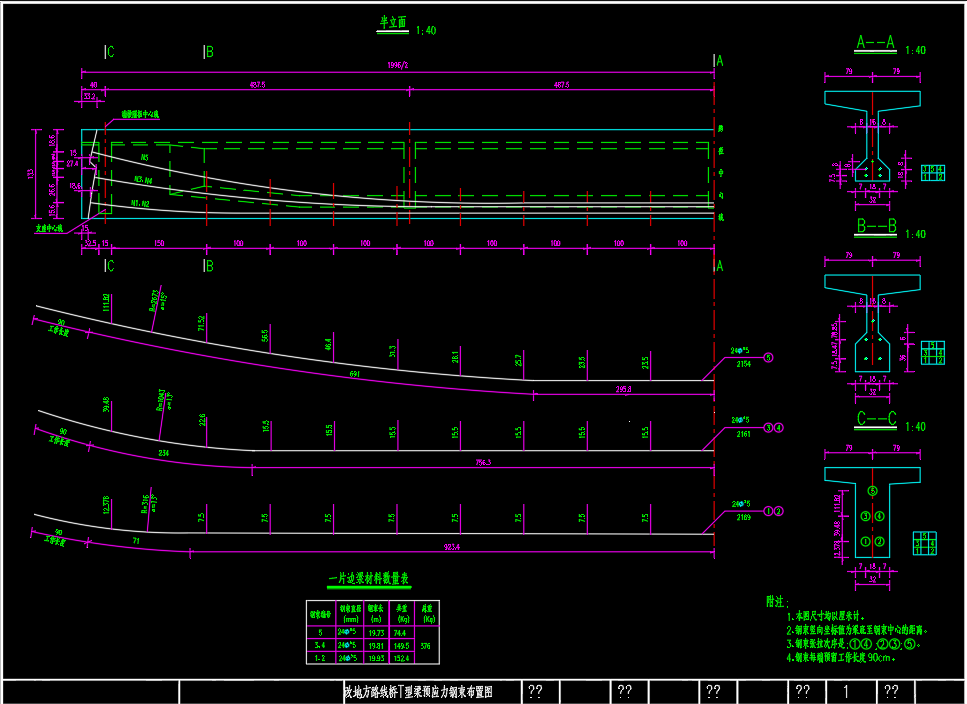Select the 1996/2 overall dimension text
Viewport: 967px width, 704px height.
click(x=397, y=65)
